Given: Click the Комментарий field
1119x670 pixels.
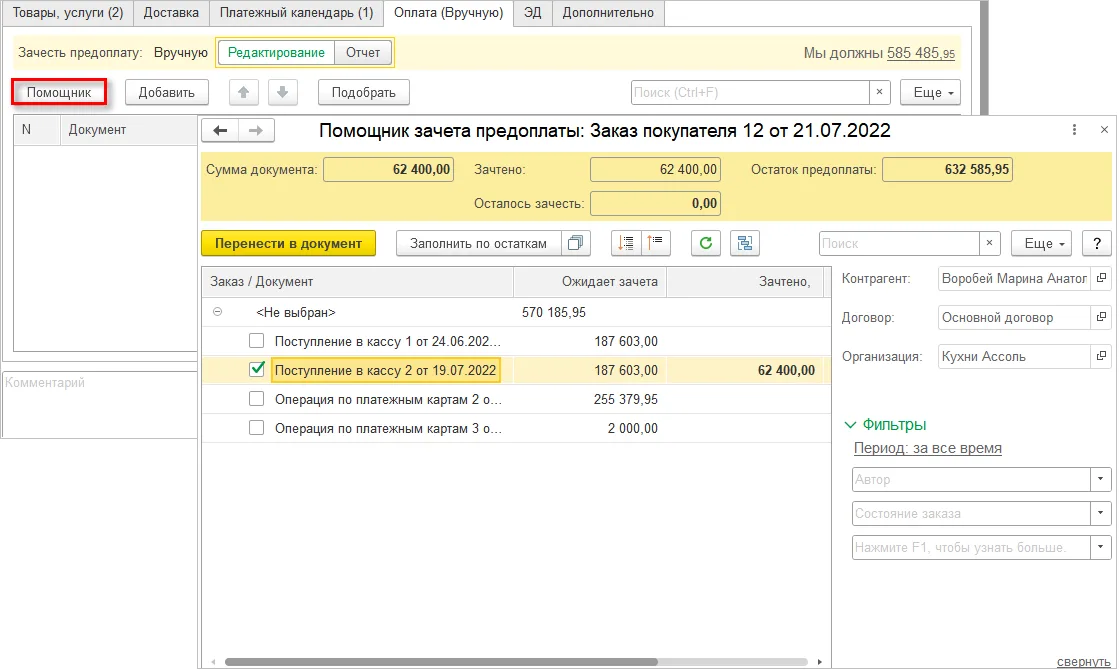Looking at the screenshot, I should tap(100, 405).
